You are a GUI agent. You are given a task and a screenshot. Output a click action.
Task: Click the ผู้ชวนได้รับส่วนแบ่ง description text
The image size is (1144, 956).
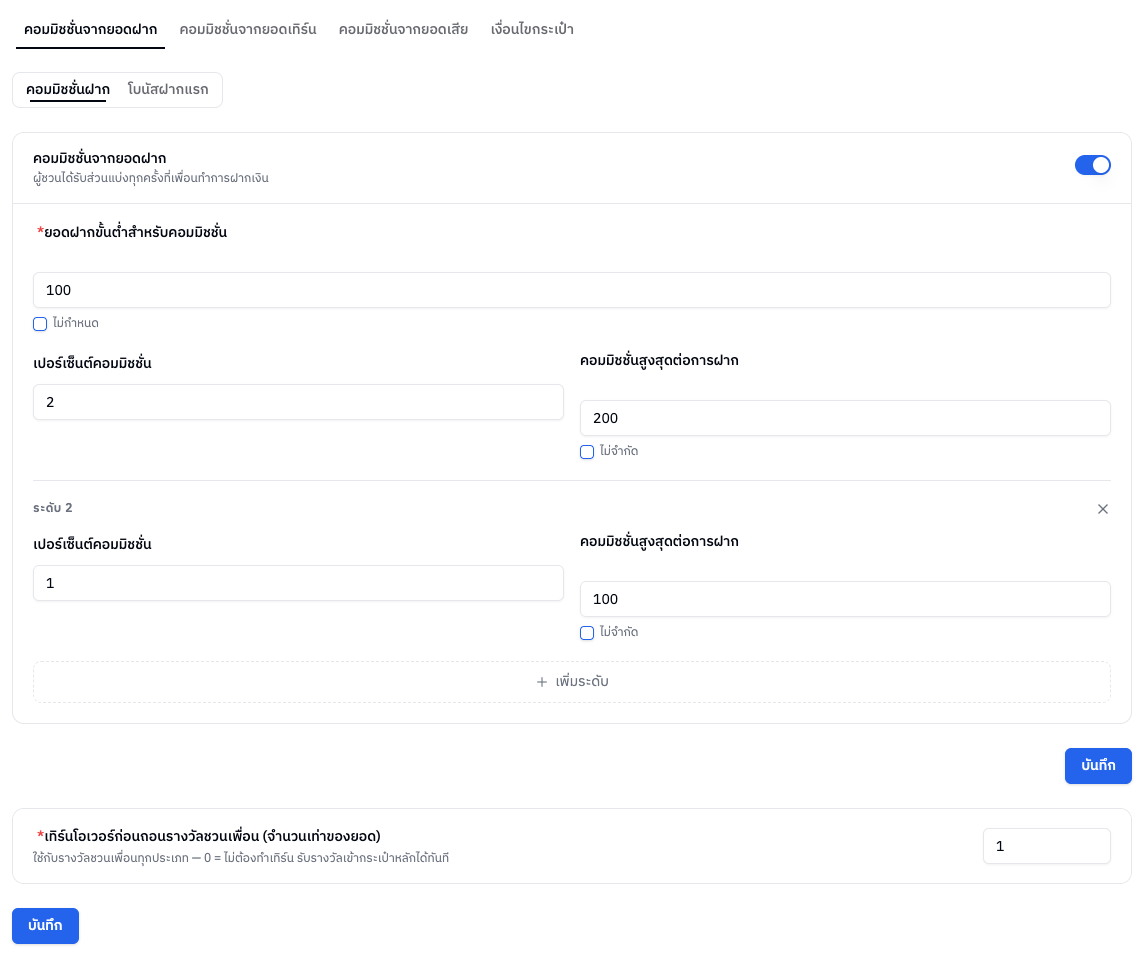pyautogui.click(x=151, y=178)
